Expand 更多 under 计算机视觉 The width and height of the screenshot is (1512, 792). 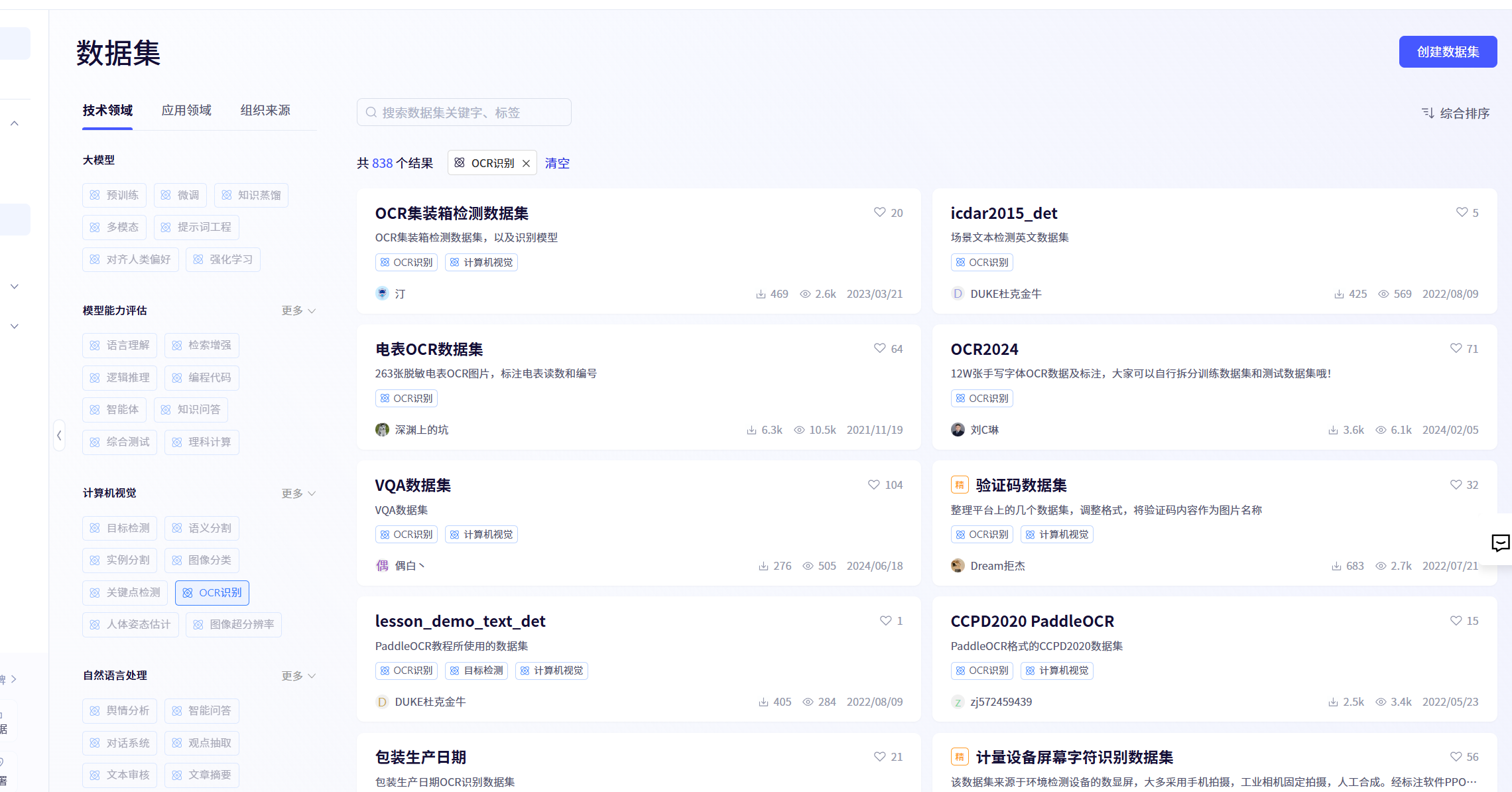coord(298,493)
